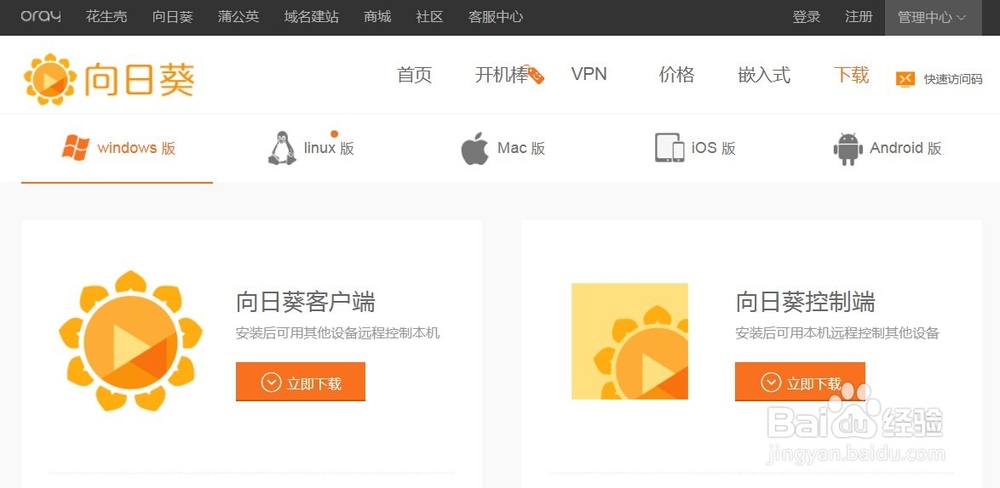Open 域名建站 in the top bar
Viewport: 1000px width, 488px height.
tap(311, 17)
